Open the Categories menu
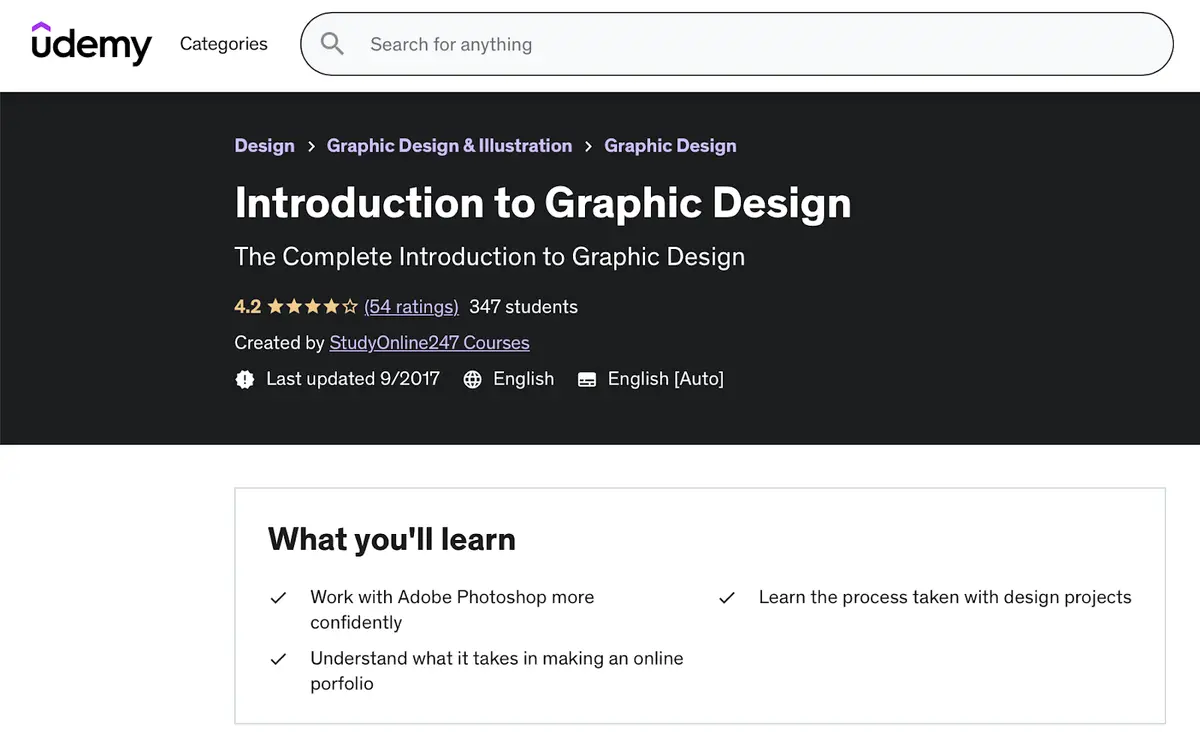Screen dimensions: 1200x753 click(223, 44)
